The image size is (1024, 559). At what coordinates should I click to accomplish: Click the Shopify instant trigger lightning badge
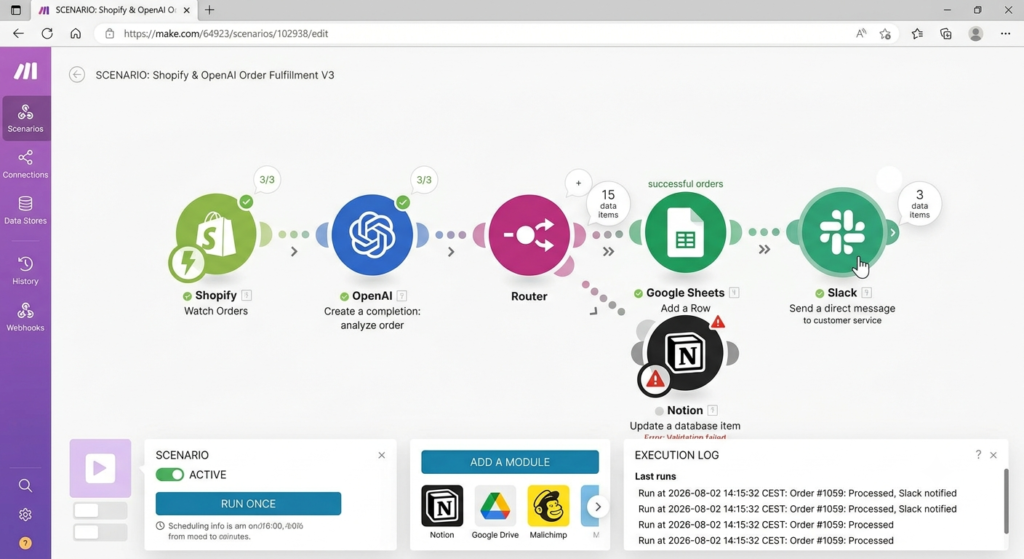pos(187,262)
